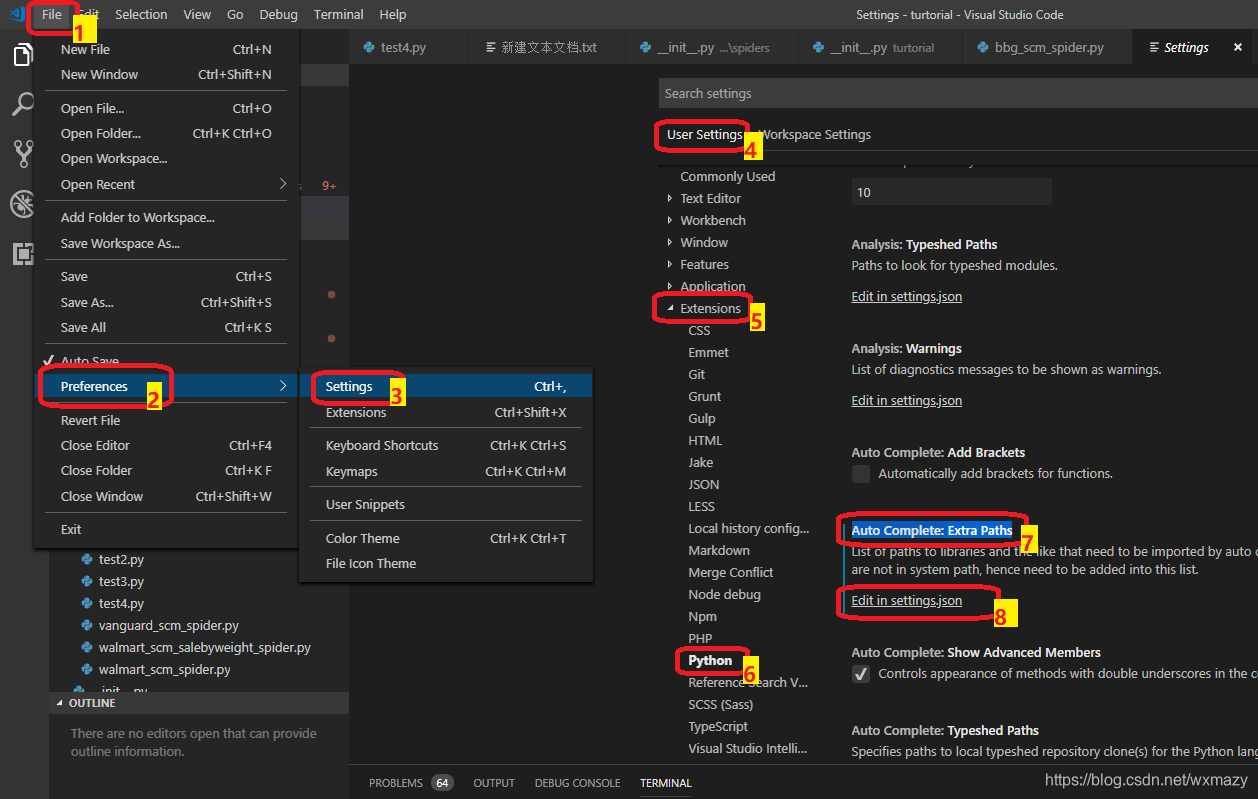Switch to the test4.py editor tab

pyautogui.click(x=408, y=47)
